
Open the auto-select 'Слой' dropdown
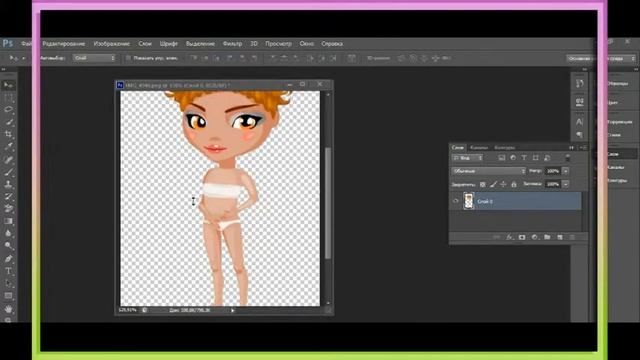95,58
